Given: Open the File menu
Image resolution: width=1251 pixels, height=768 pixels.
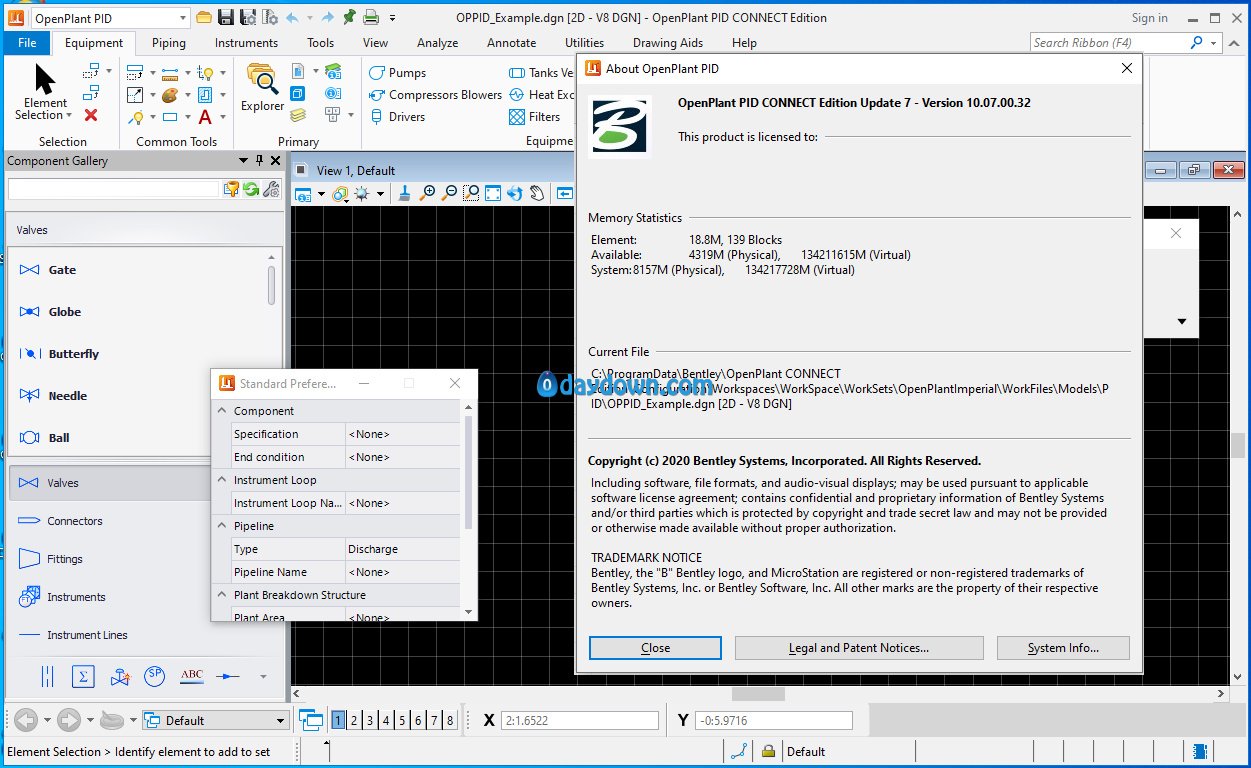Looking at the screenshot, I should tap(27, 43).
